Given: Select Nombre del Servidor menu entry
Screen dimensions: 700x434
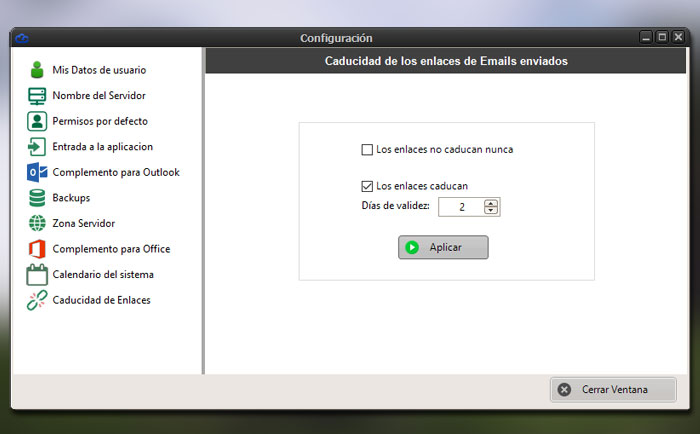Looking at the screenshot, I should [x=99, y=96].
